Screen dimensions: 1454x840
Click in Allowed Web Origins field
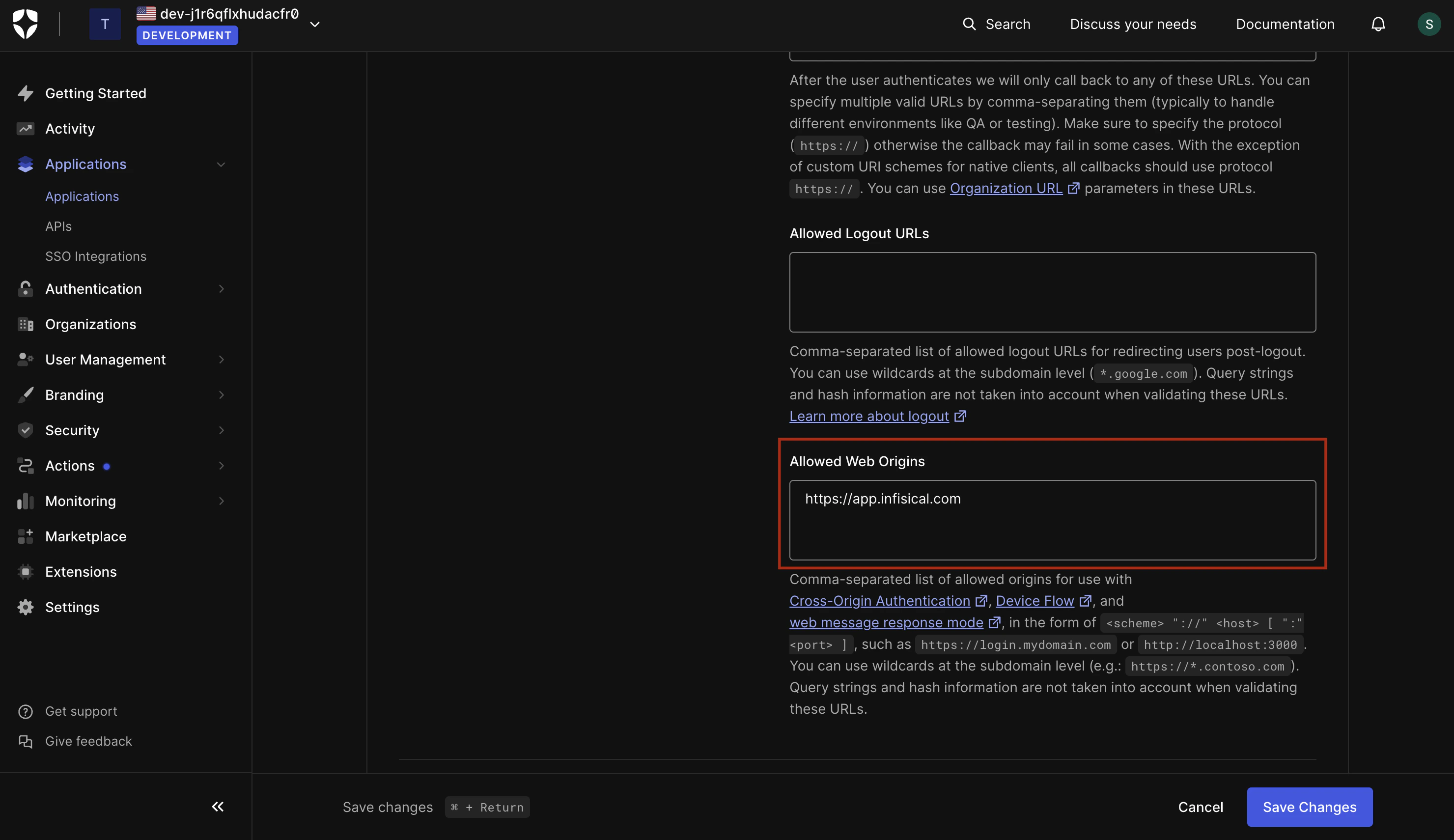coord(1053,520)
